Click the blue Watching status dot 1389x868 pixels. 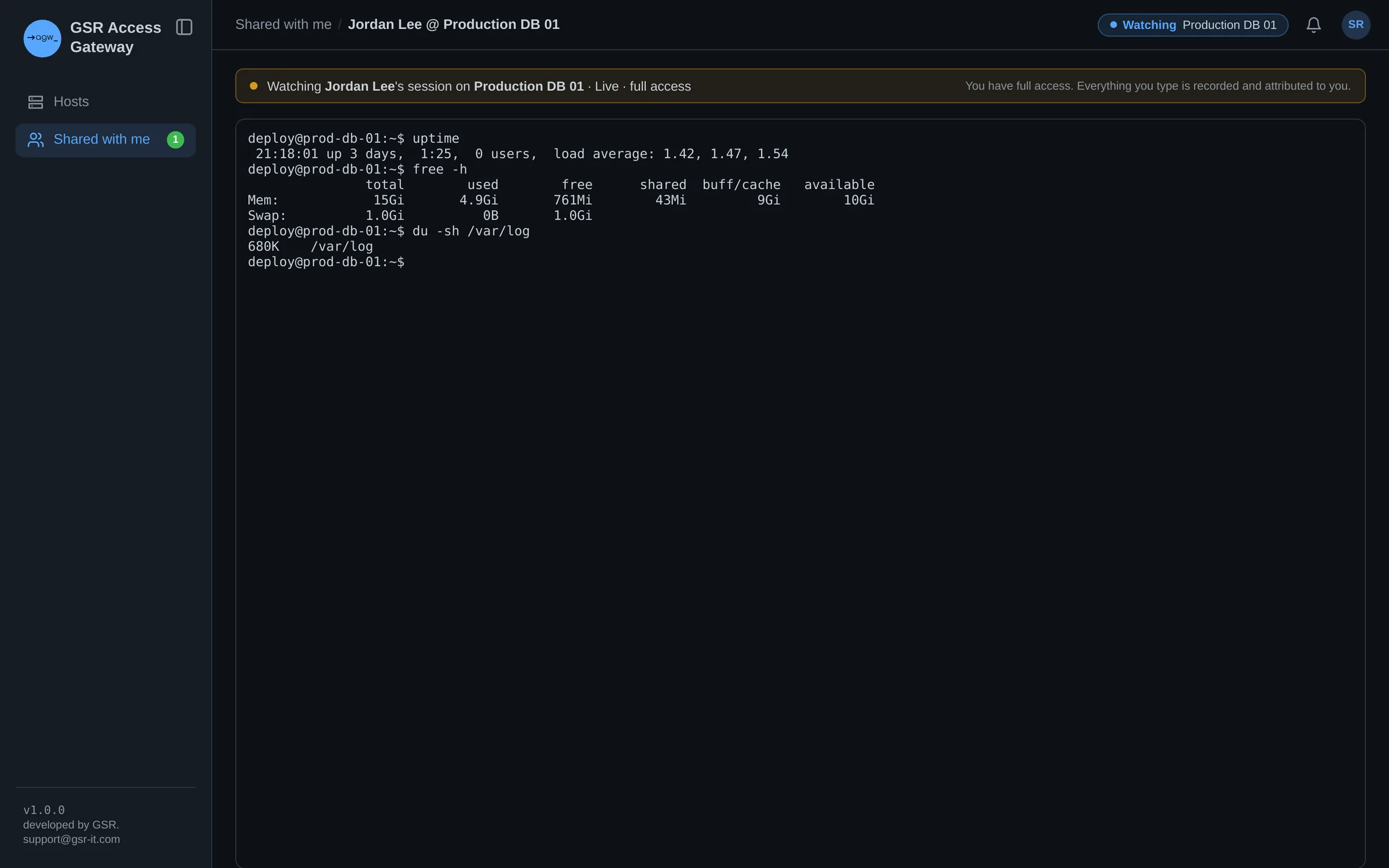[x=1114, y=25]
